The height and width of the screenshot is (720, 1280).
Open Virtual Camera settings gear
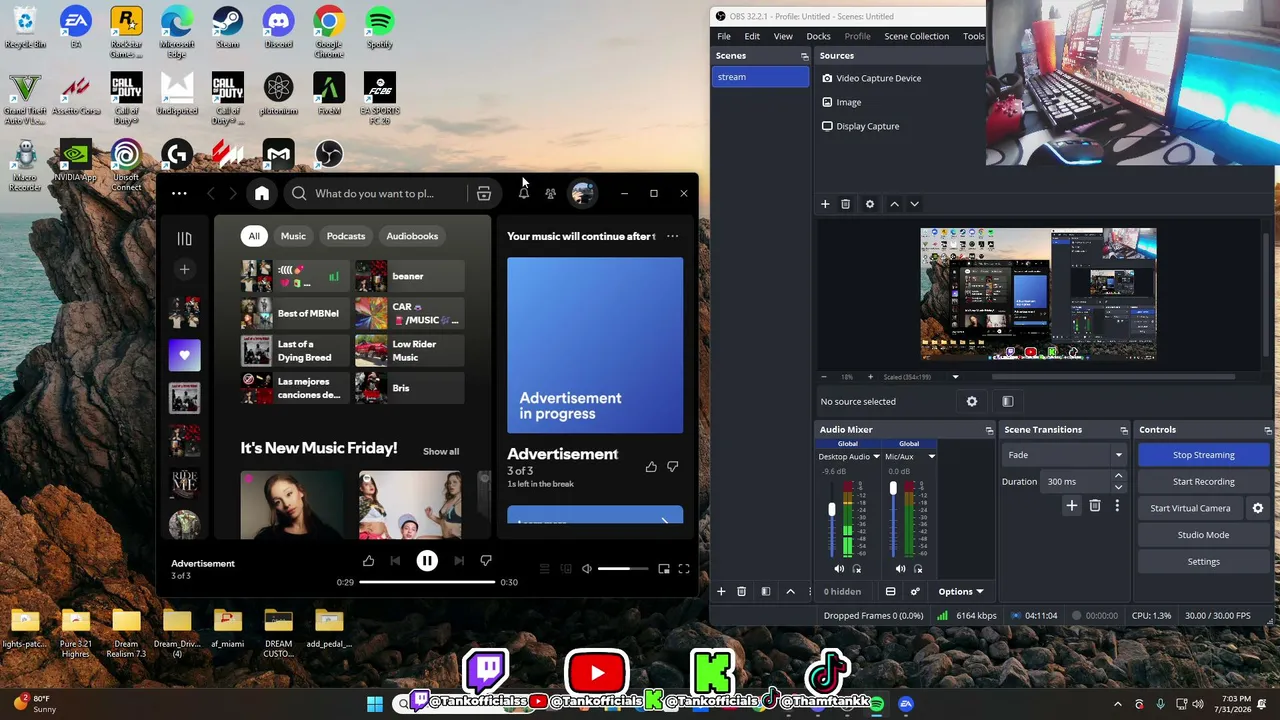tap(1258, 508)
